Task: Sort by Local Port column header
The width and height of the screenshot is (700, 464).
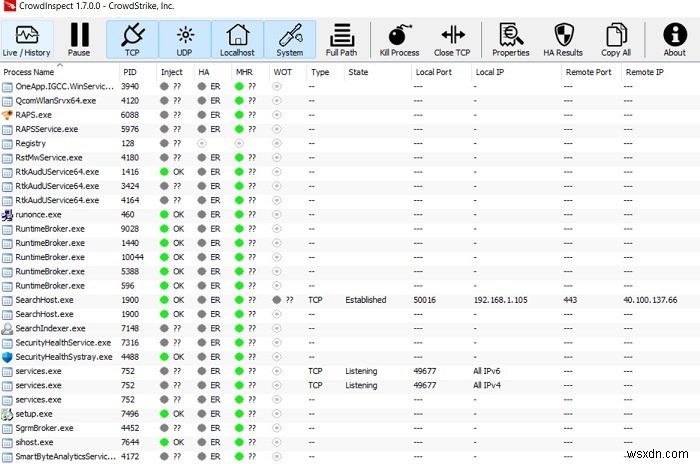Action: [x=442, y=72]
